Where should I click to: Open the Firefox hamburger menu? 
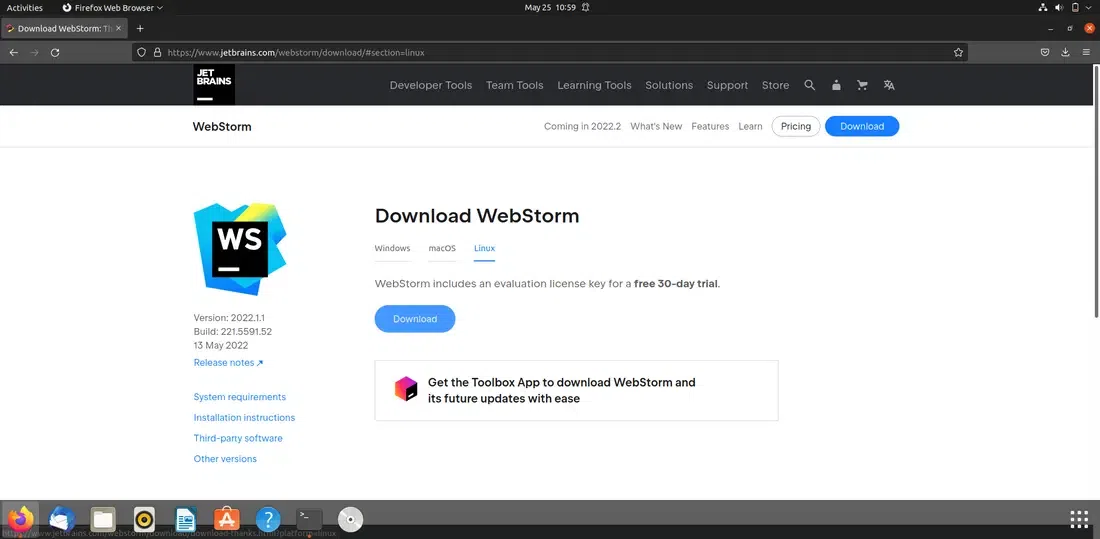point(1087,53)
